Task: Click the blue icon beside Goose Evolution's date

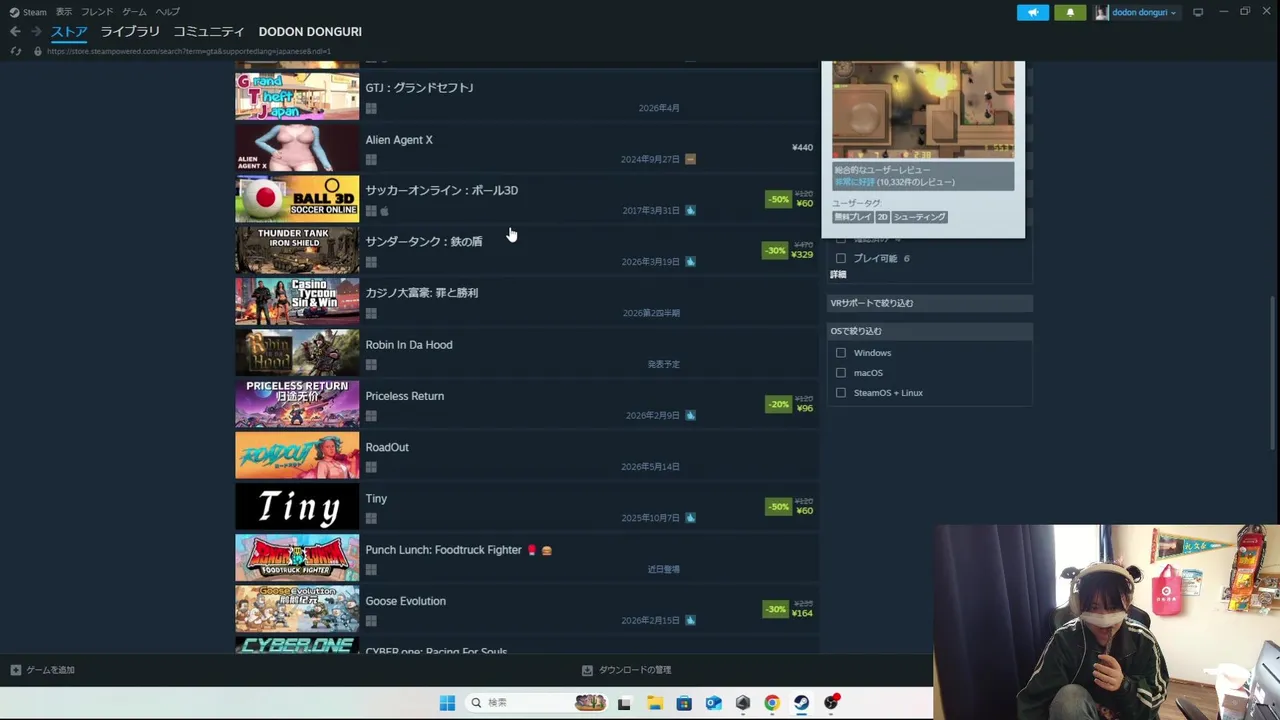Action: pyautogui.click(x=690, y=620)
